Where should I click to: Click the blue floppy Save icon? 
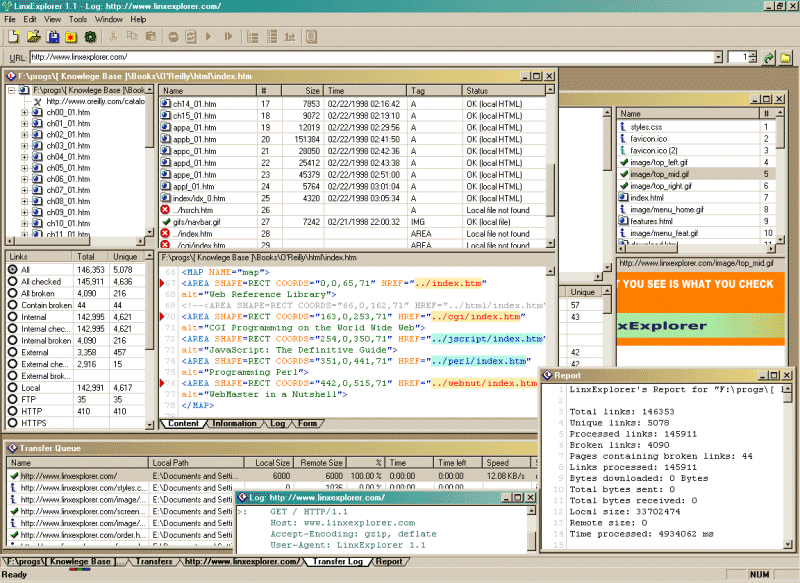[x=53, y=37]
